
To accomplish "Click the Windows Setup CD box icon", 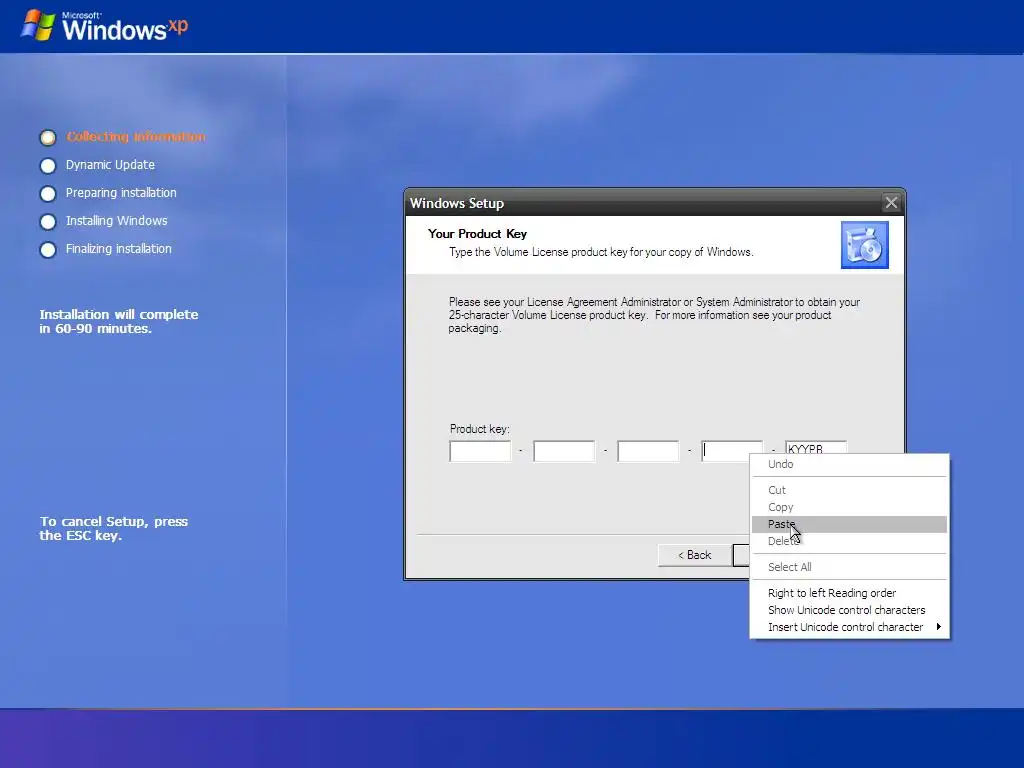I will [865, 245].
